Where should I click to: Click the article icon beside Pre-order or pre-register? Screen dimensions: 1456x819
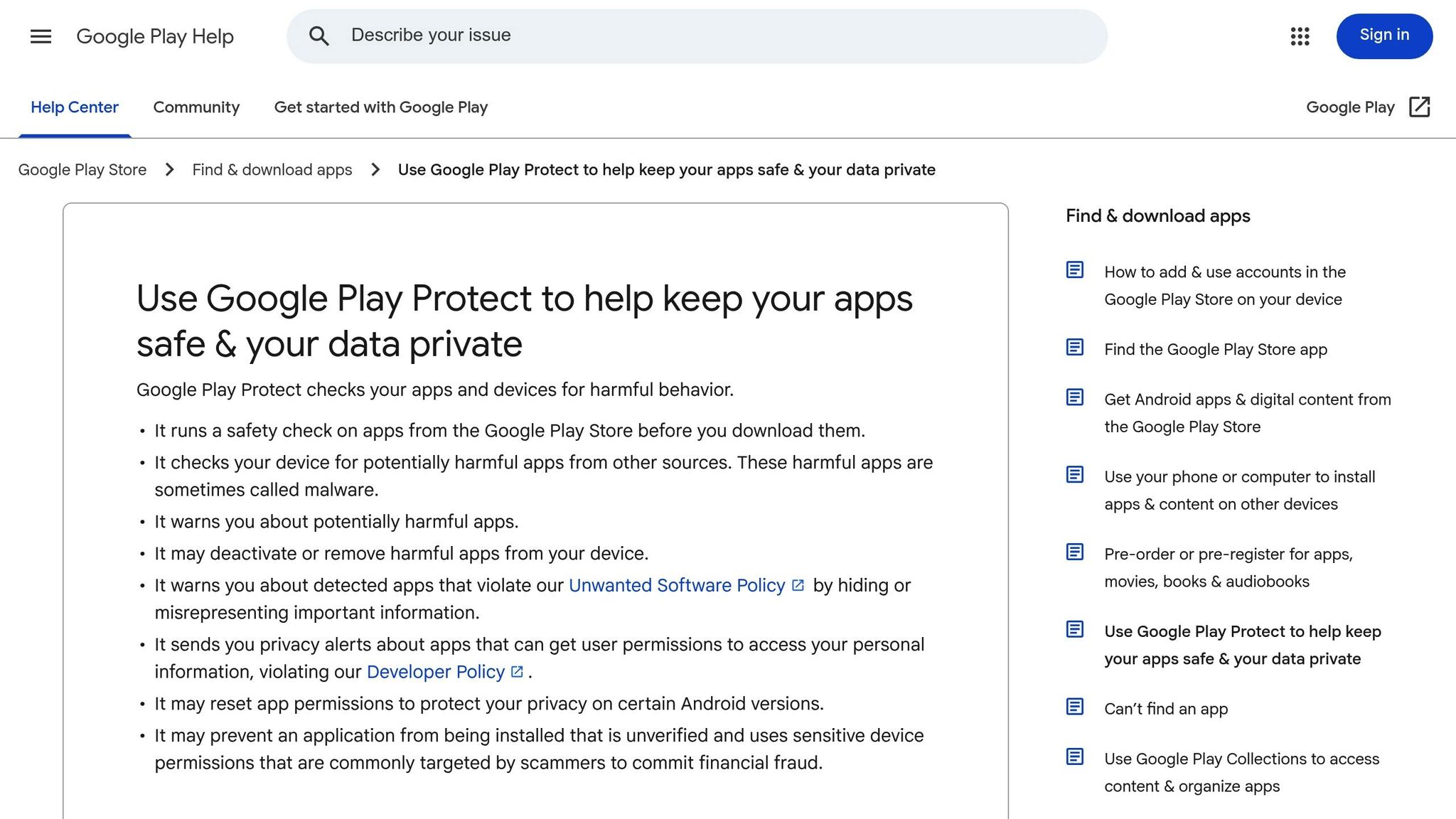(1074, 552)
